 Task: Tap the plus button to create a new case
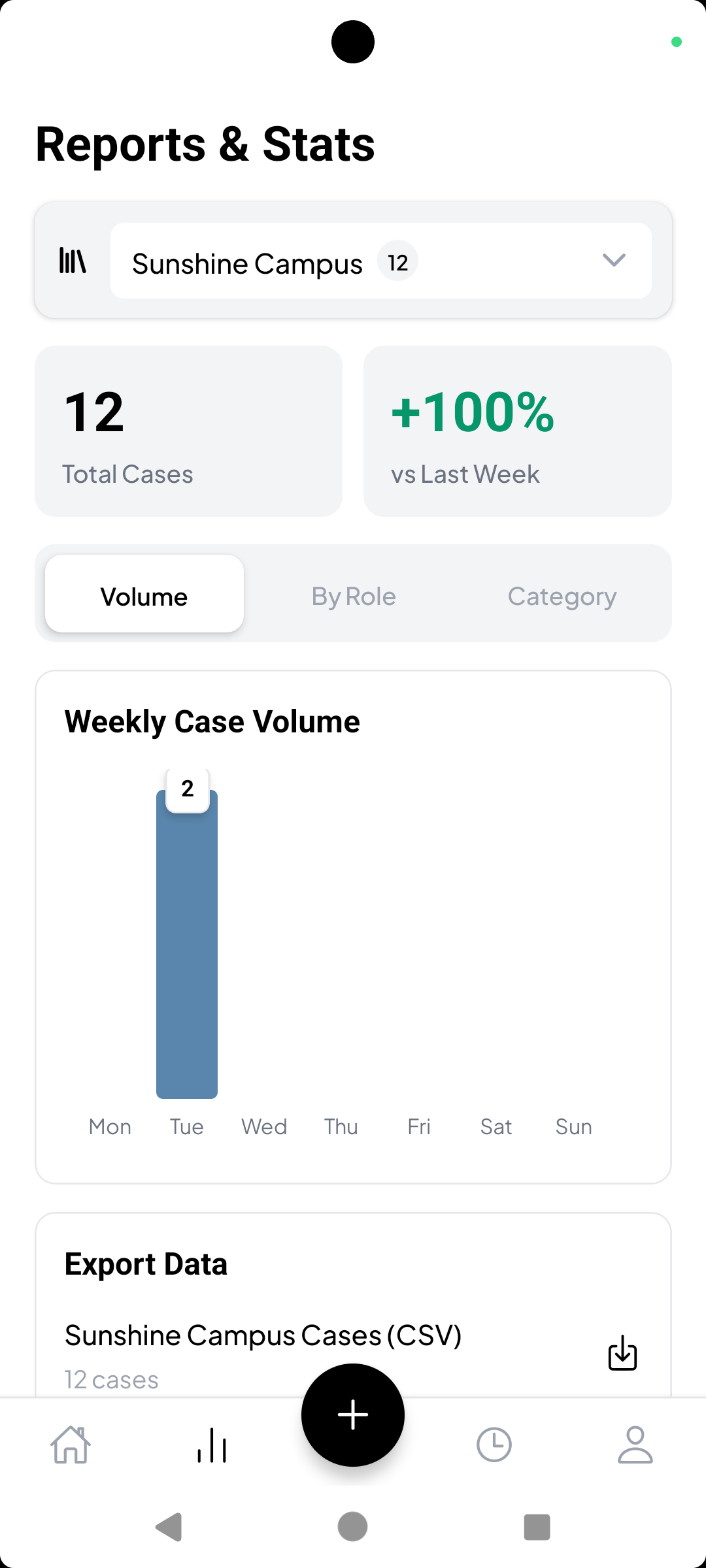(353, 1414)
